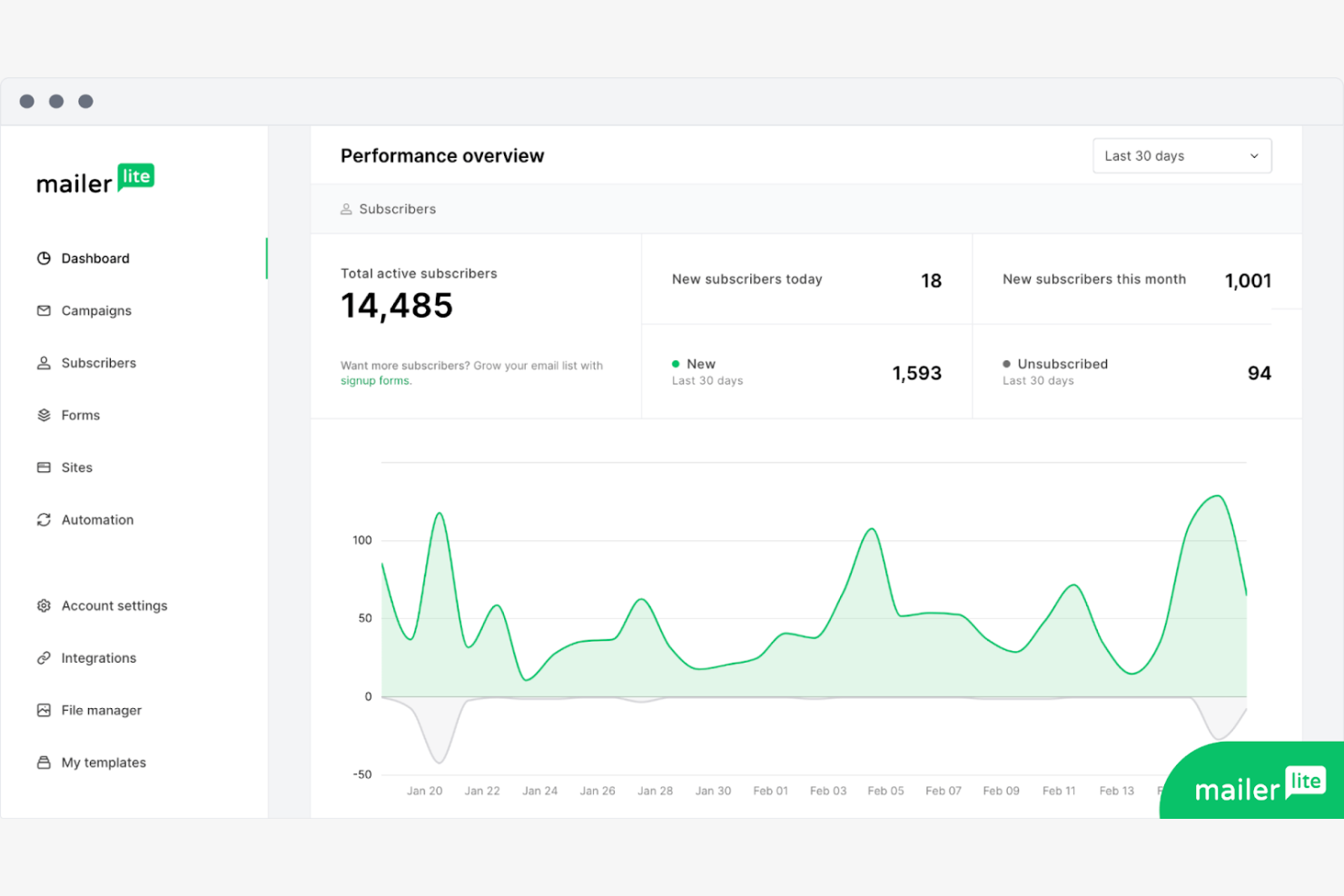Click the Forms layers icon

click(x=44, y=415)
